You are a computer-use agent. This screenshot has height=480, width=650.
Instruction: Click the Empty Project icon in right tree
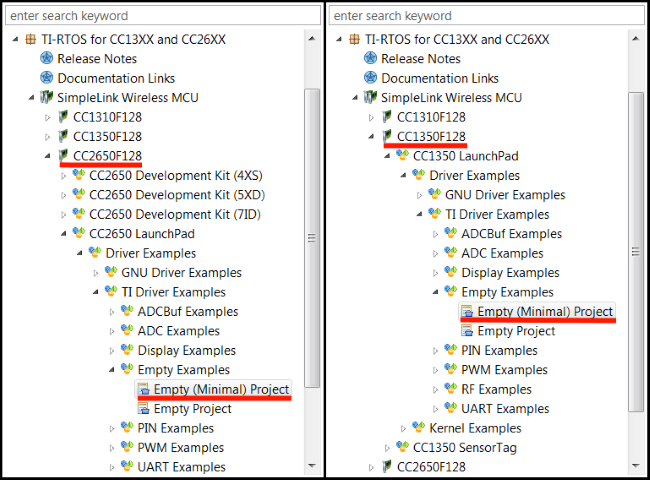[x=467, y=331]
